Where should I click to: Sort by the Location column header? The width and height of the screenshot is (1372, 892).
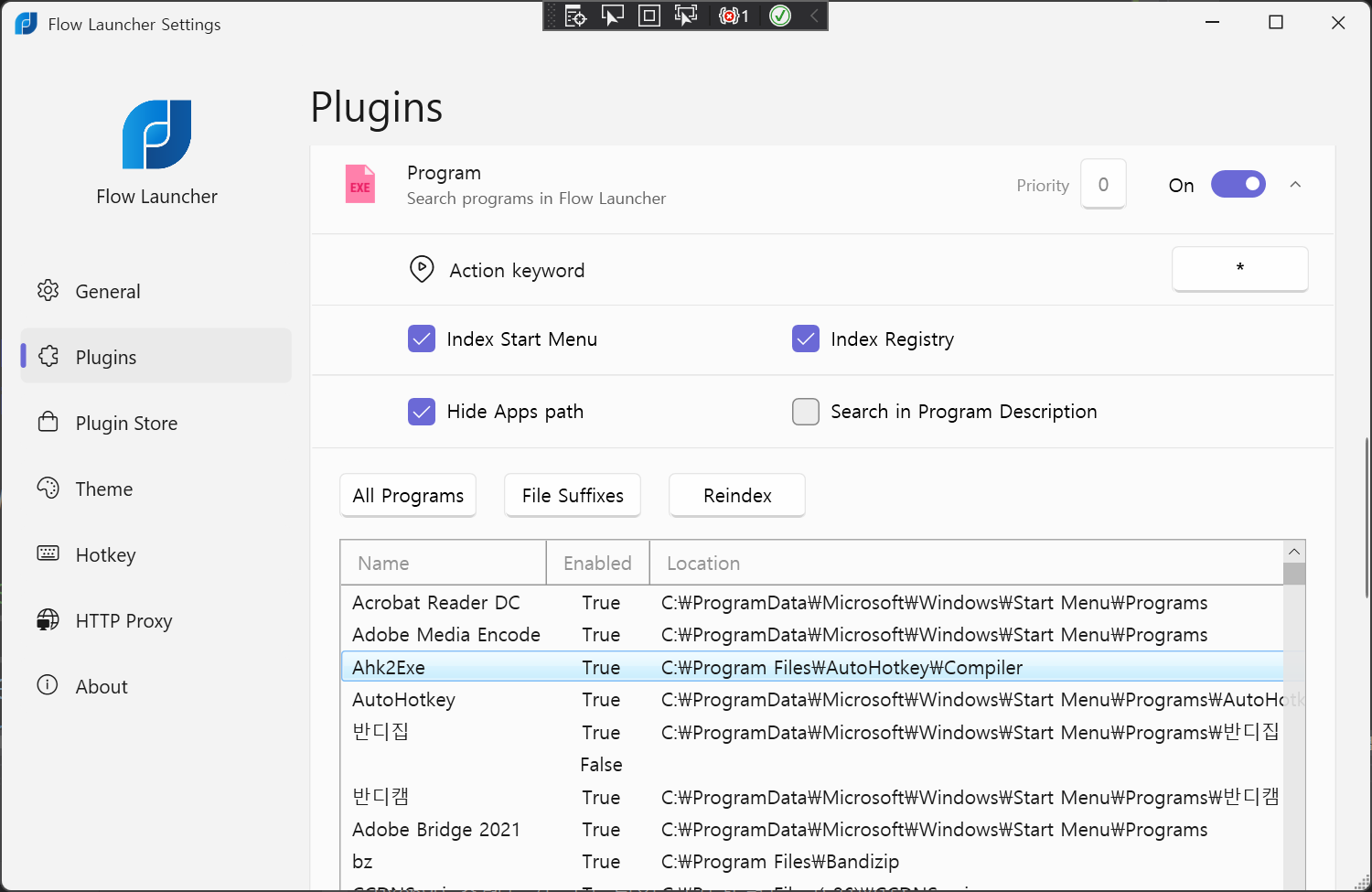(x=967, y=563)
